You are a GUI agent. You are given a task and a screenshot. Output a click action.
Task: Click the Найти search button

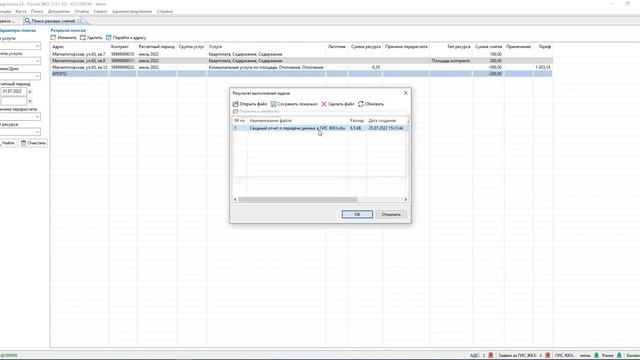click(7, 143)
